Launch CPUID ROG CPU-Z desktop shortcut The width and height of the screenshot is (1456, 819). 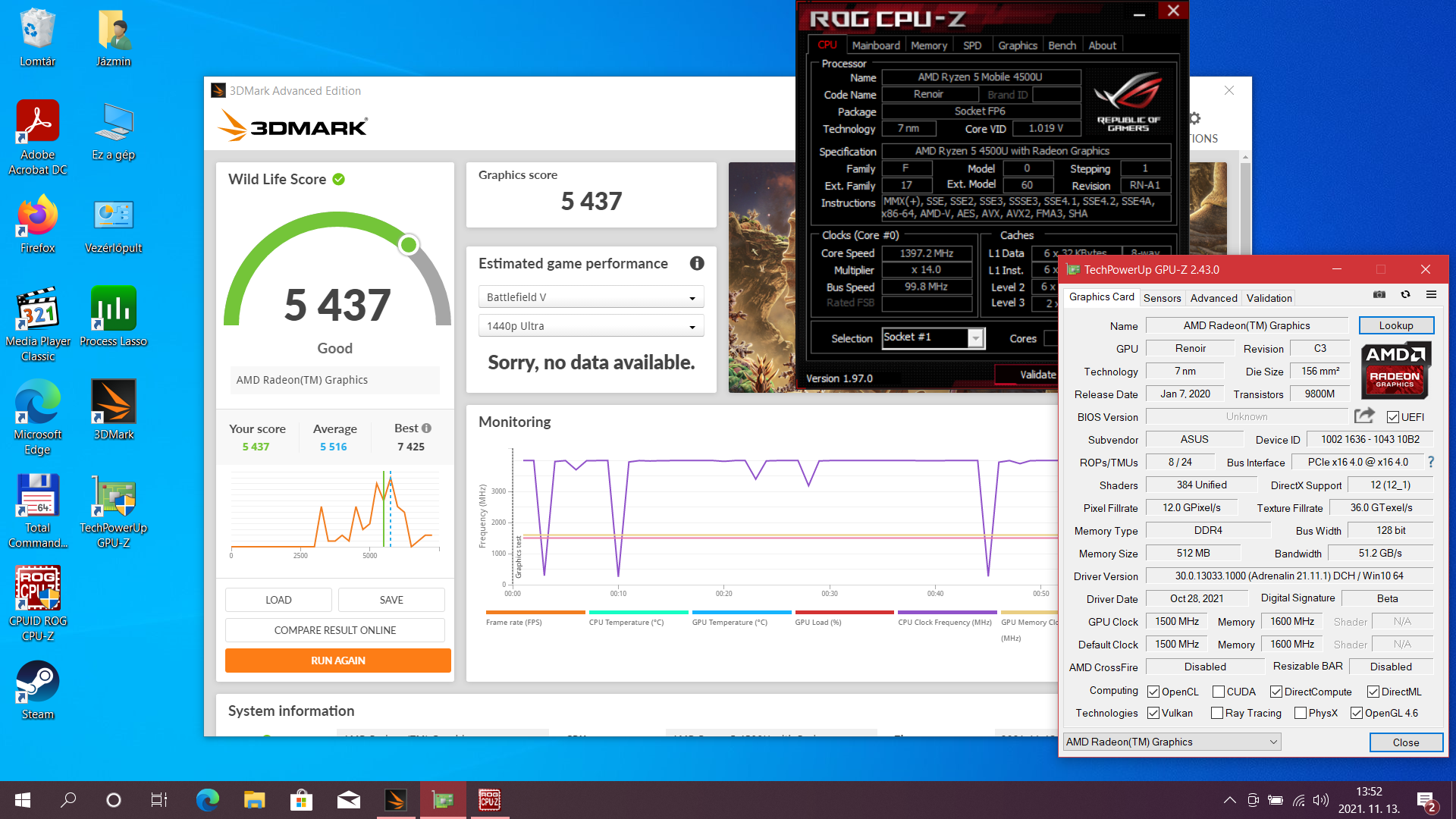(x=37, y=604)
